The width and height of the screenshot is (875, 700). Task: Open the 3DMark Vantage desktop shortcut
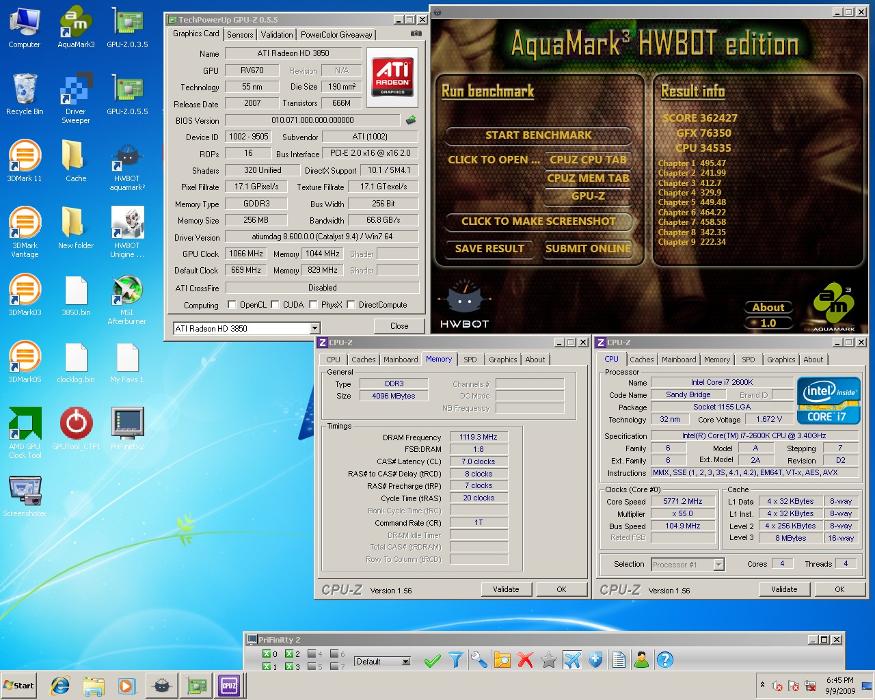(x=25, y=231)
